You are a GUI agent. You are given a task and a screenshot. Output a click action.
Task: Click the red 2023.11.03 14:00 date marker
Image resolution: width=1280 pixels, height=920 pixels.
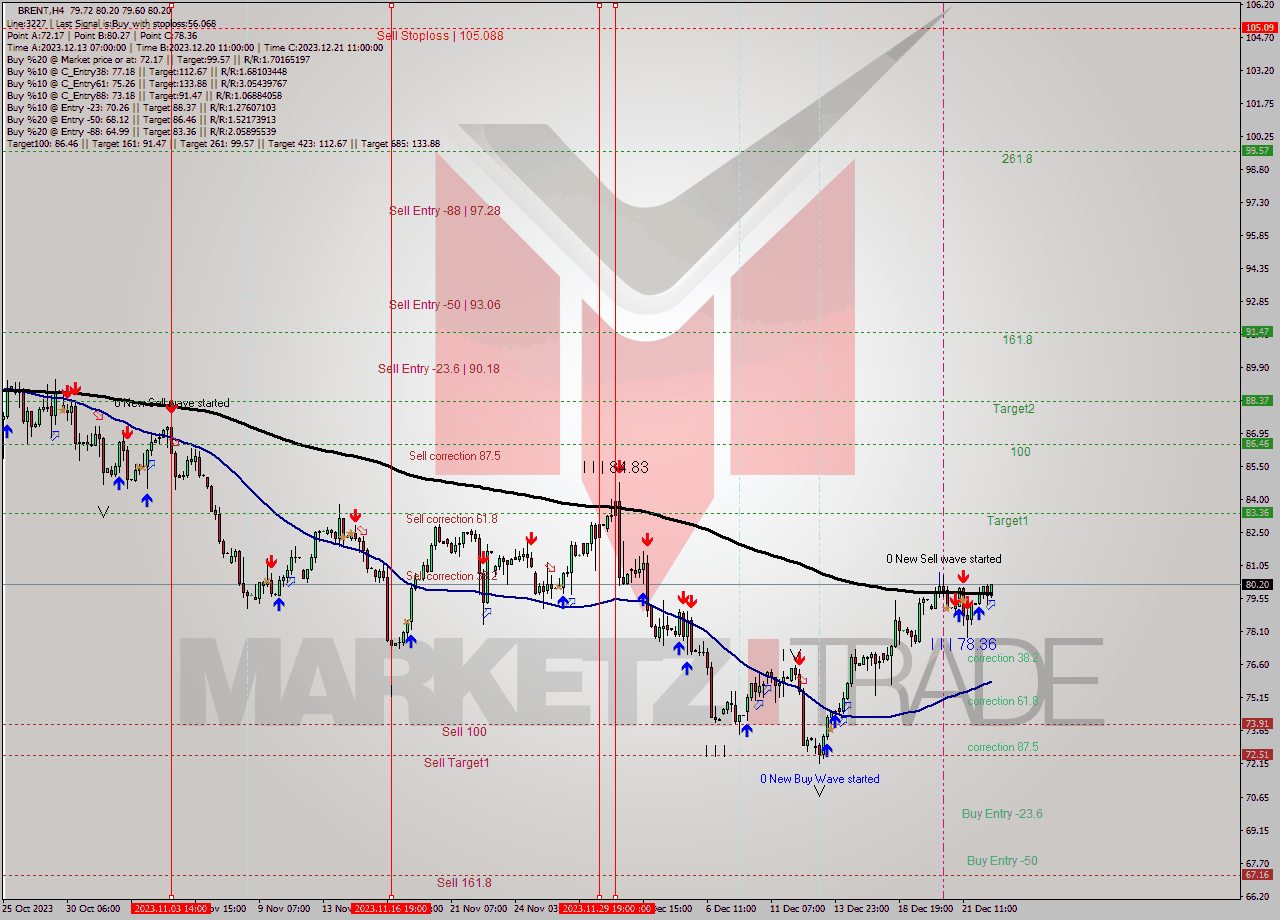[170, 909]
